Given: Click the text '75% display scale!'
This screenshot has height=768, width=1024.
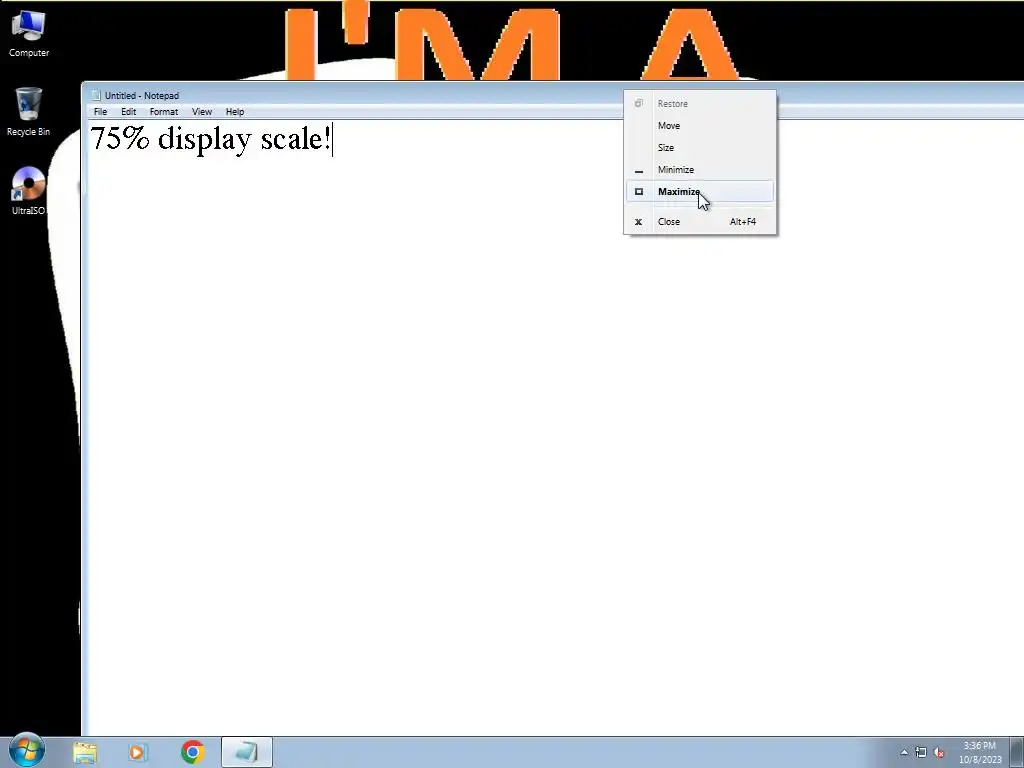Looking at the screenshot, I should [x=210, y=139].
